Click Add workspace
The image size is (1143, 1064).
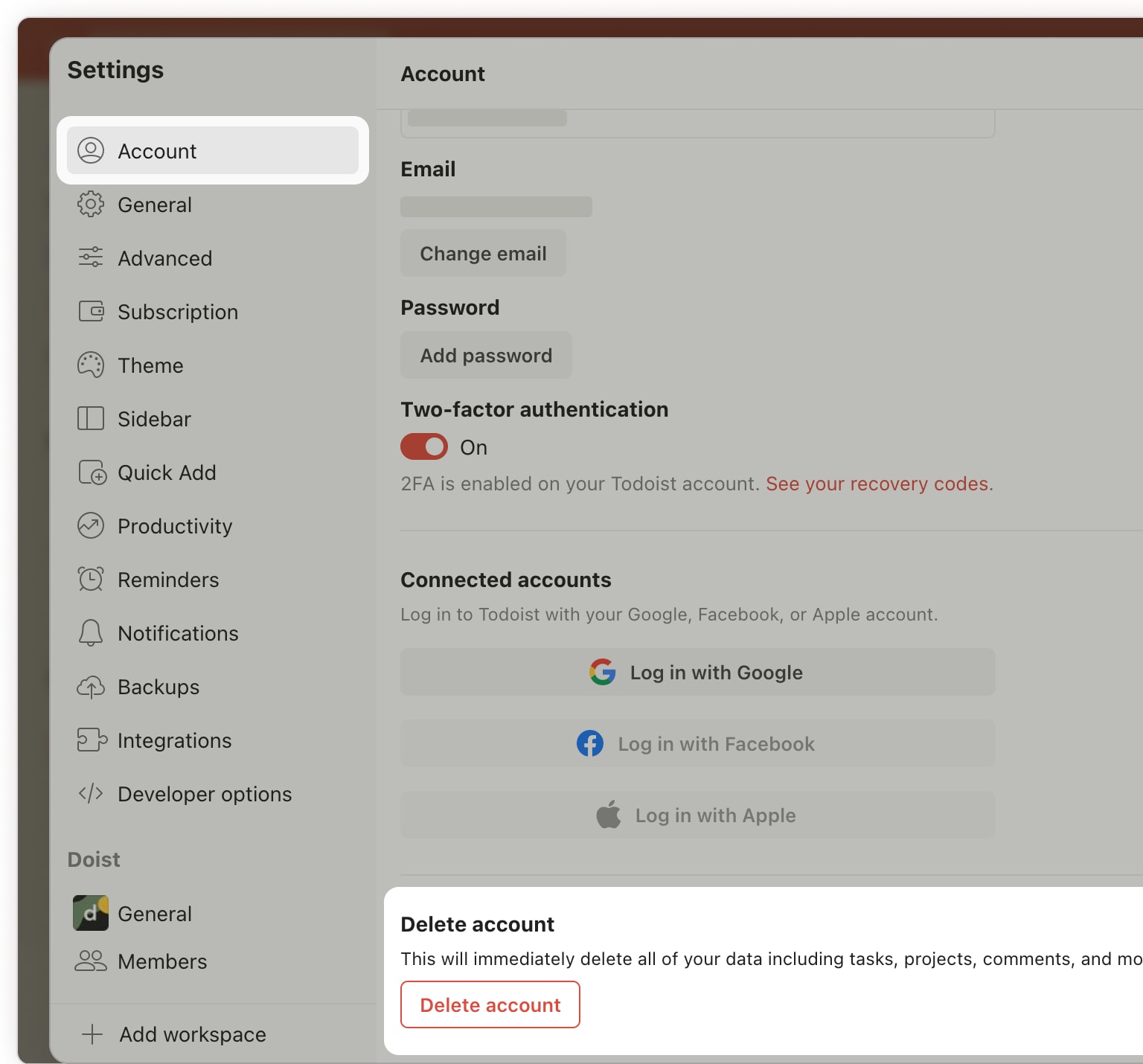tap(192, 1034)
